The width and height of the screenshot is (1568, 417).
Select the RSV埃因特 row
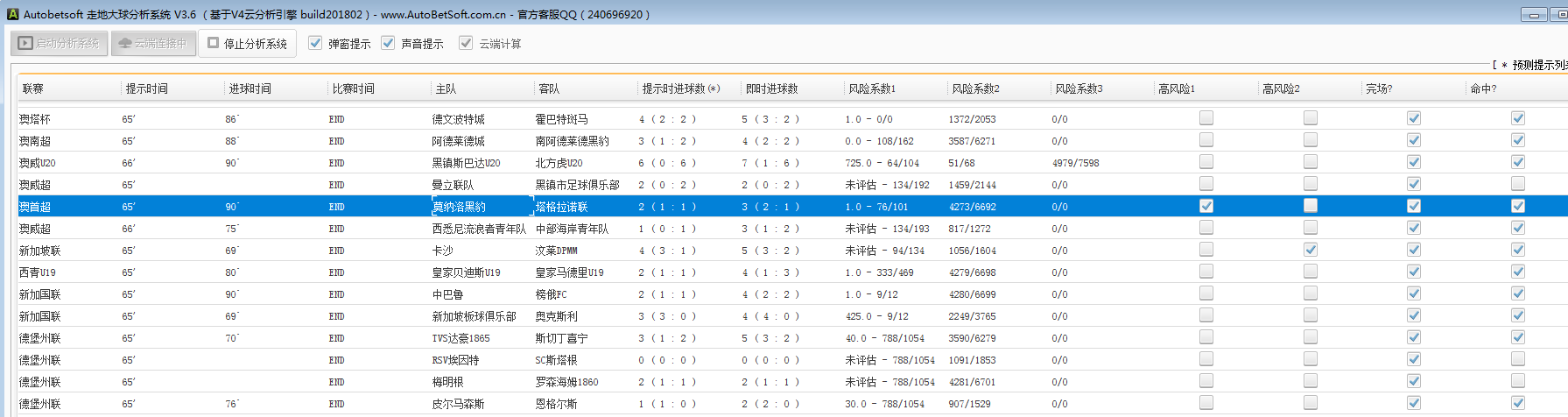[455, 360]
